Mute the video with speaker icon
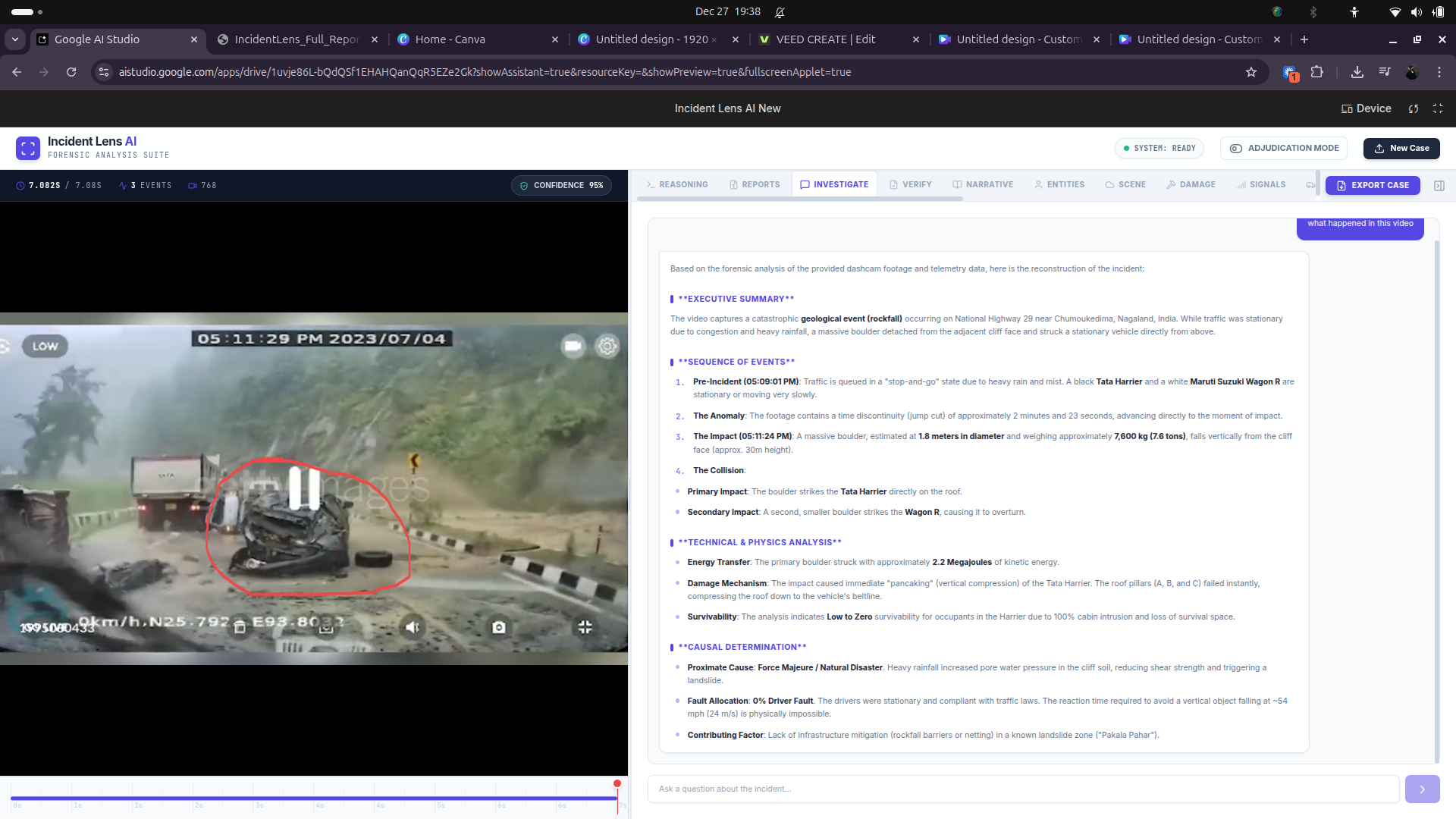Viewport: 1456px width, 819px height. tap(413, 627)
